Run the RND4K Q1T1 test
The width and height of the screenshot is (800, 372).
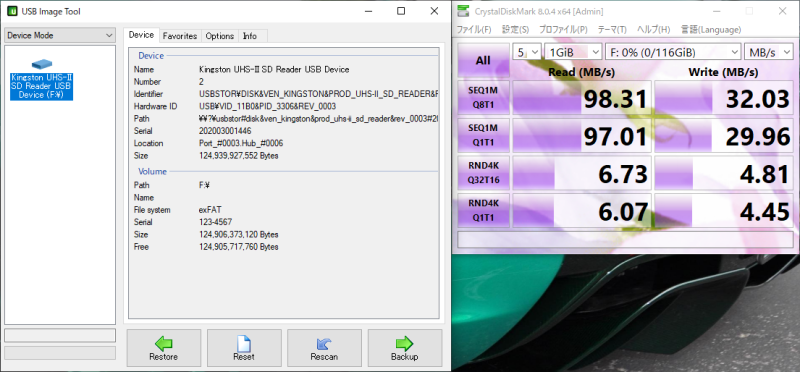483,211
